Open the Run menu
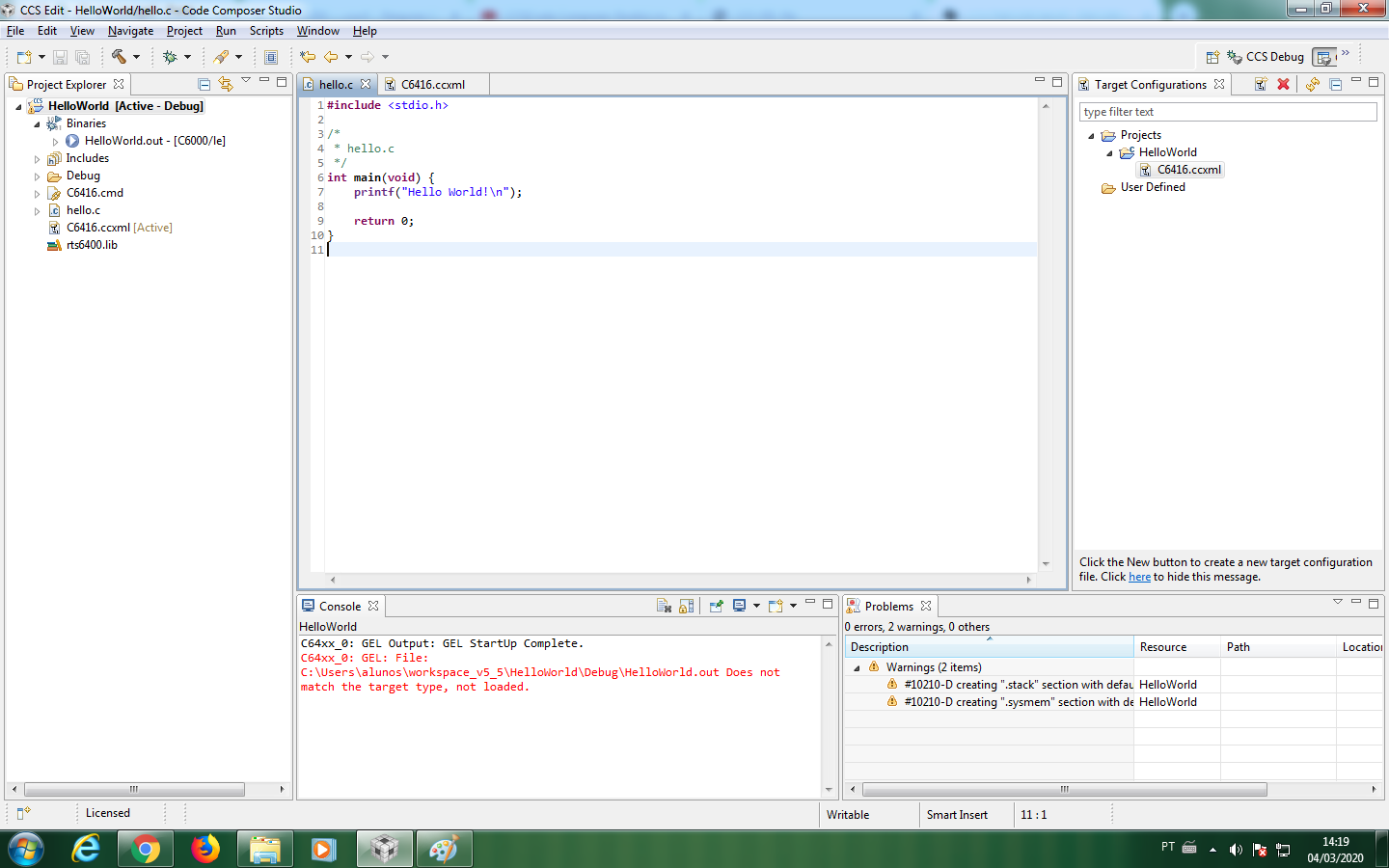This screenshot has width=1389, height=868. tap(226, 31)
